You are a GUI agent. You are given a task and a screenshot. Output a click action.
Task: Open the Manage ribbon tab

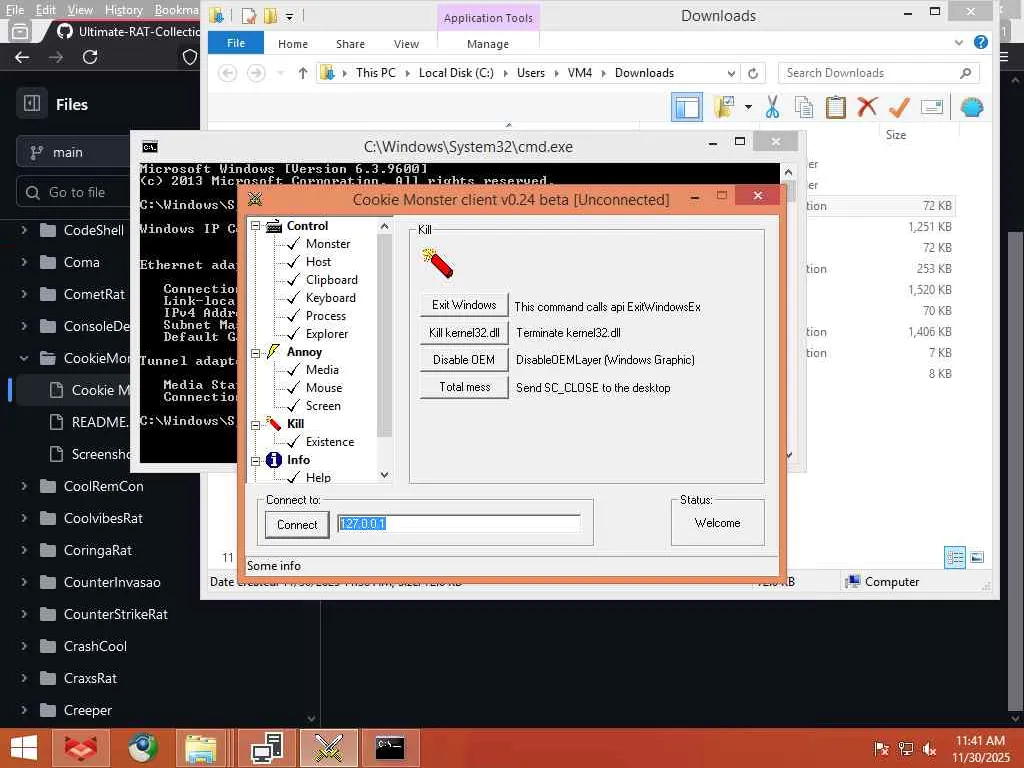click(x=488, y=44)
